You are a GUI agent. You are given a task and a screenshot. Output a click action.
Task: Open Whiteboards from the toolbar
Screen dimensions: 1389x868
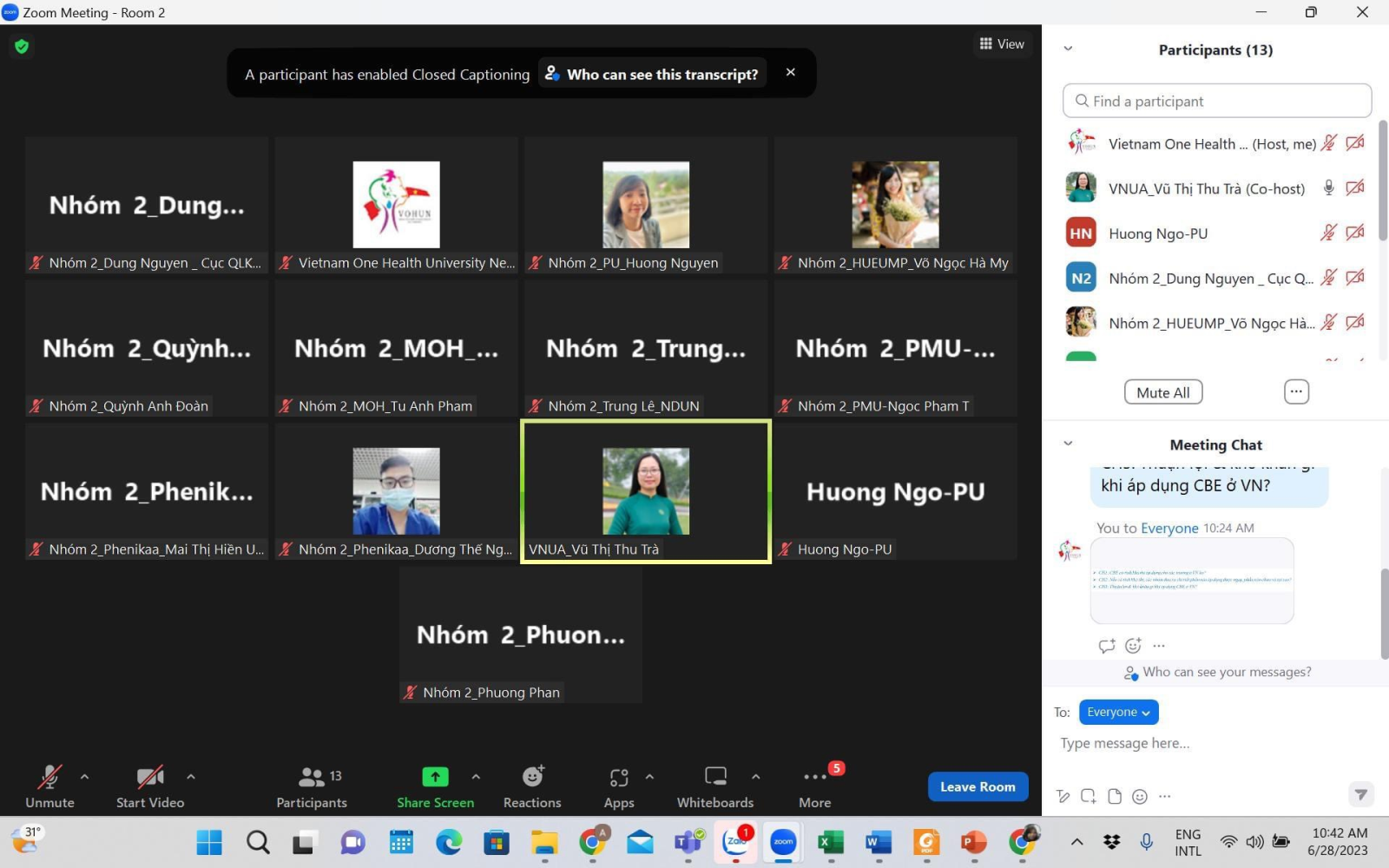point(715,786)
